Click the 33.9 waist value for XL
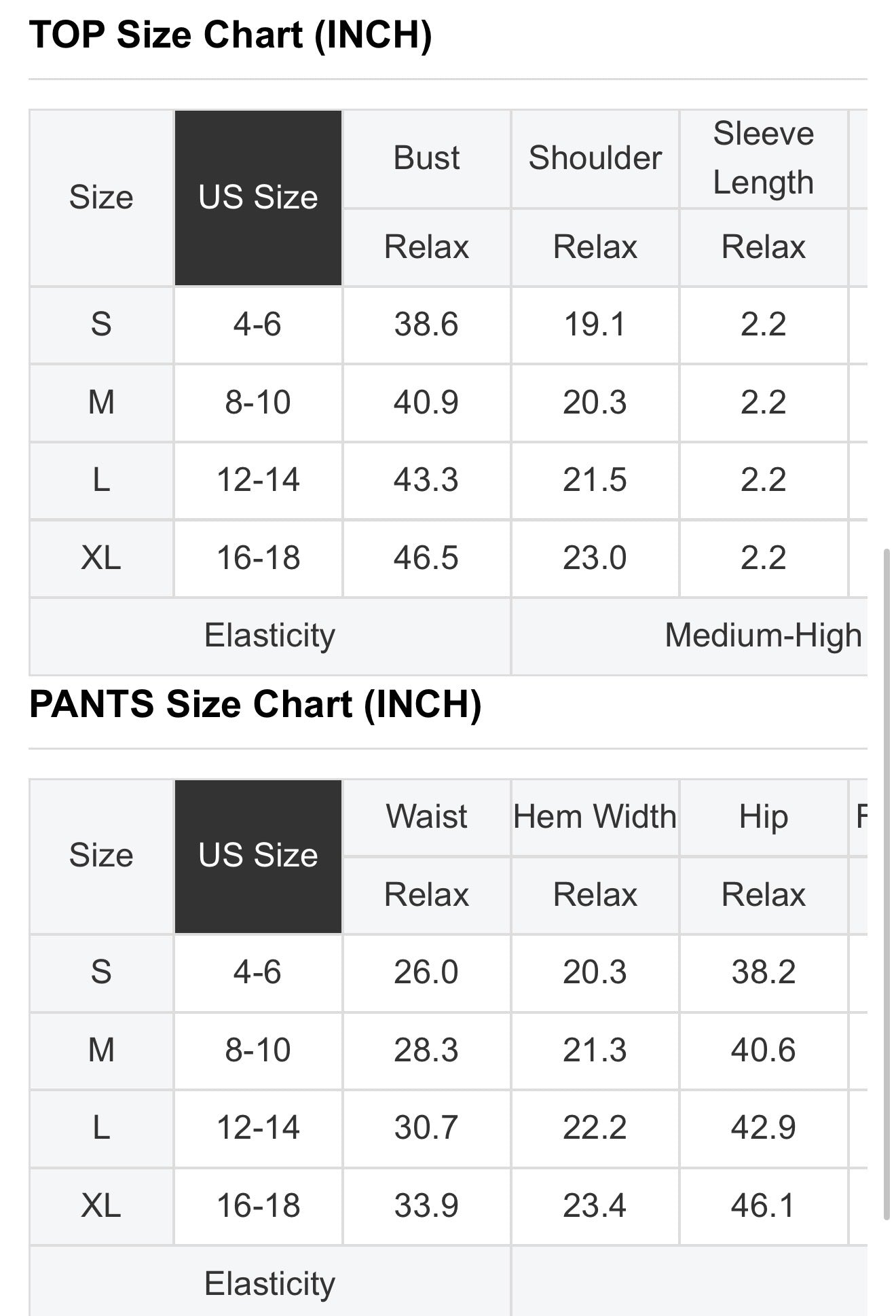Image resolution: width=896 pixels, height=1316 pixels. [x=426, y=1206]
